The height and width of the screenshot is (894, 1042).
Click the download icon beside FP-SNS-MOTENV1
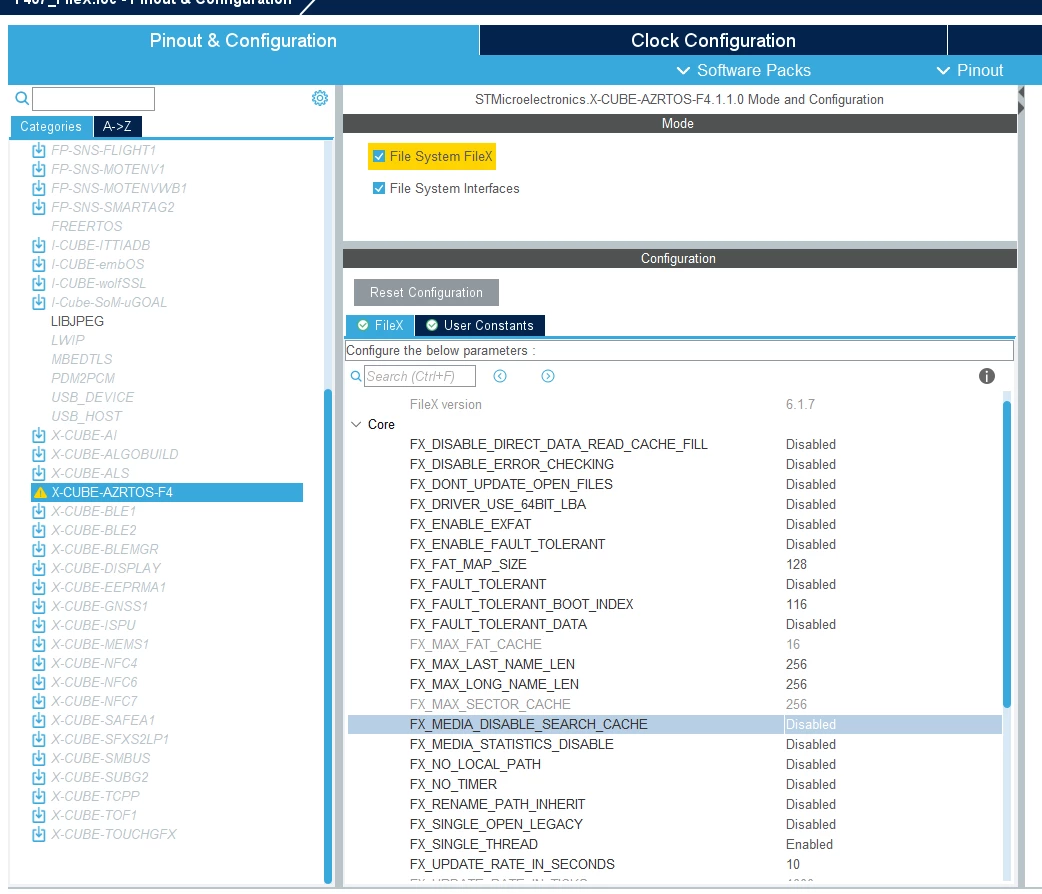(x=39, y=169)
